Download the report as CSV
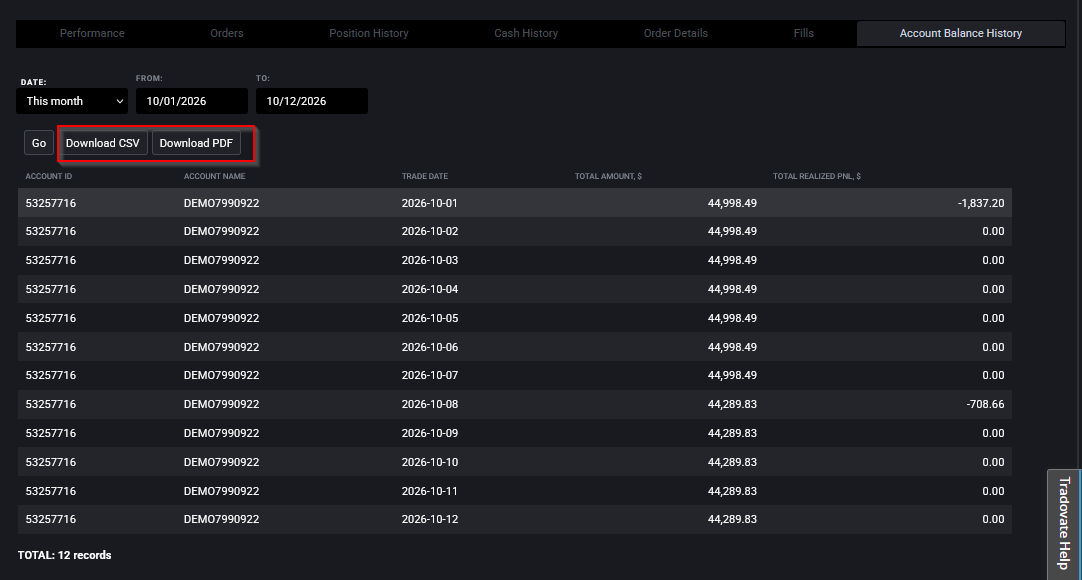1082x580 pixels. pos(103,143)
